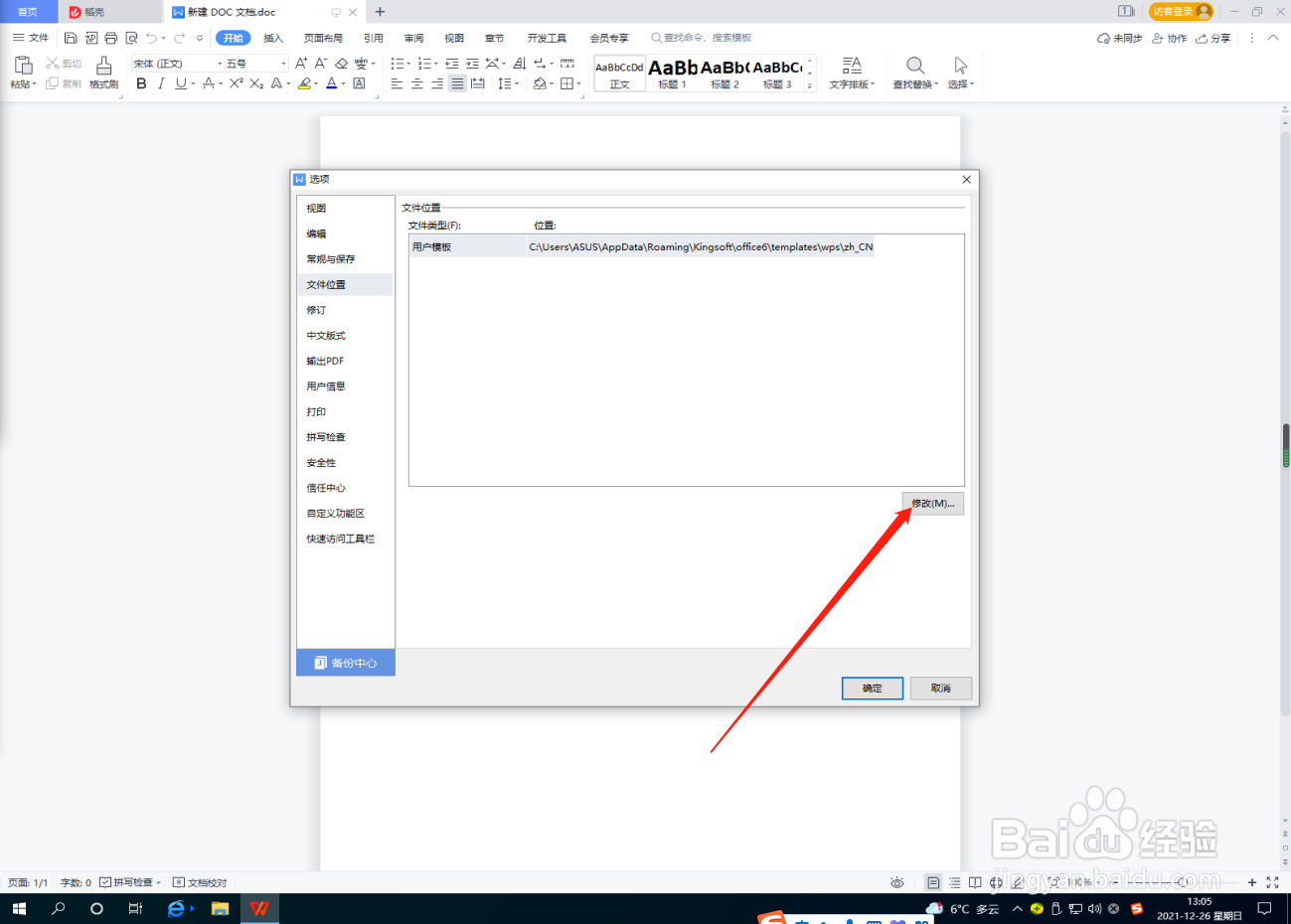Click the Redo arrow icon
This screenshot has height=924, width=1291.
(180, 38)
